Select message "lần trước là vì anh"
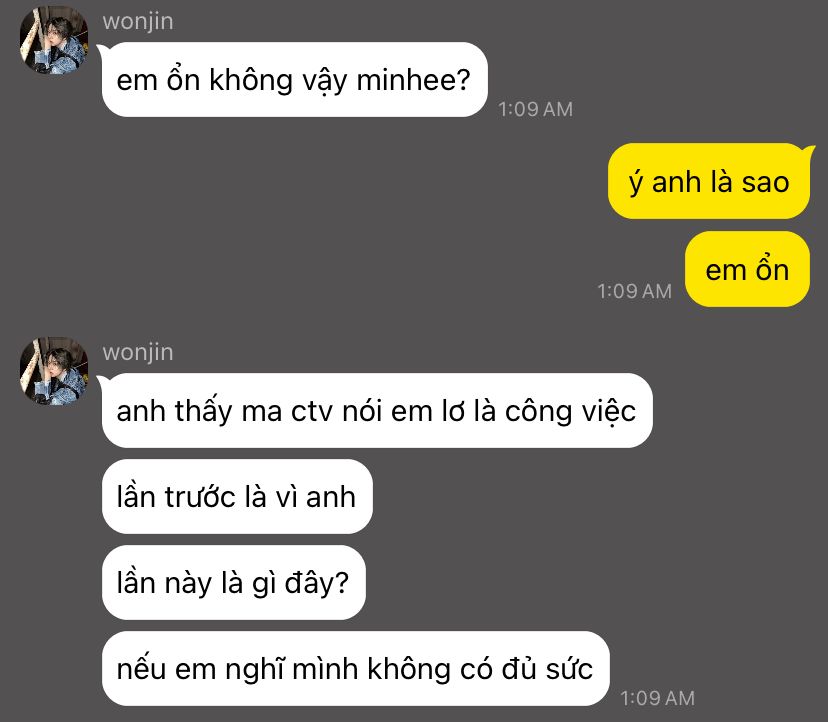This screenshot has width=828, height=722. pos(237,496)
